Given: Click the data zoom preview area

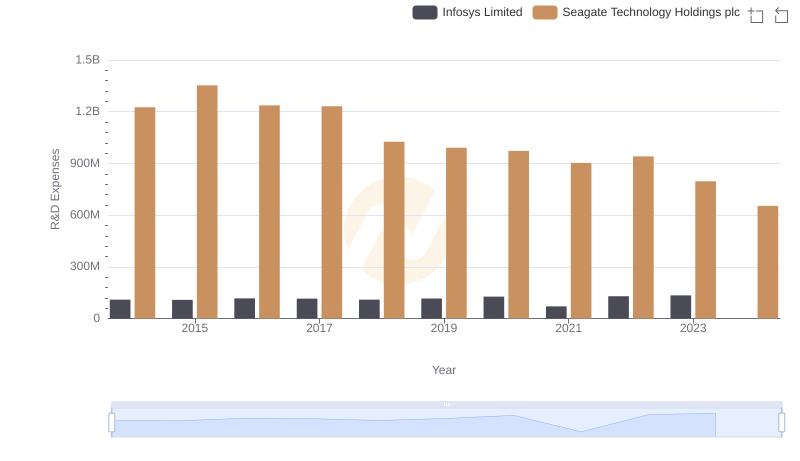Looking at the screenshot, I should pyautogui.click(x=446, y=422).
